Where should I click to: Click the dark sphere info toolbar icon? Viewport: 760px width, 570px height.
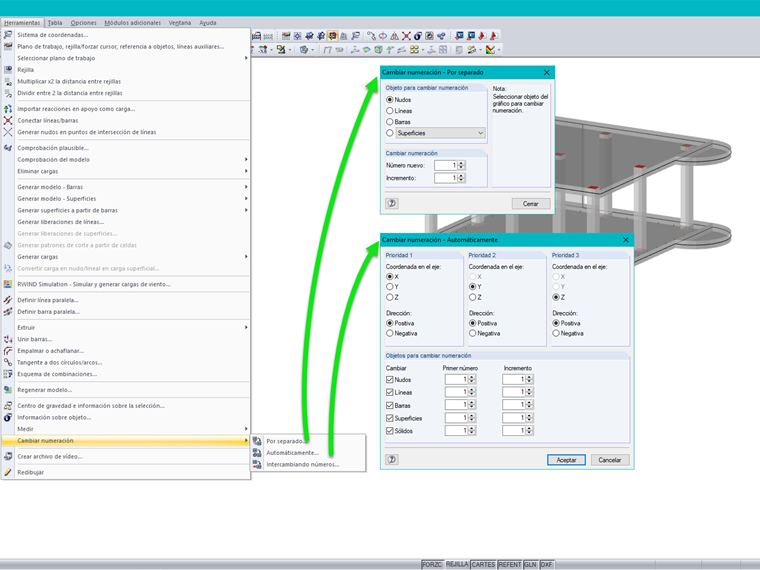tap(418, 36)
